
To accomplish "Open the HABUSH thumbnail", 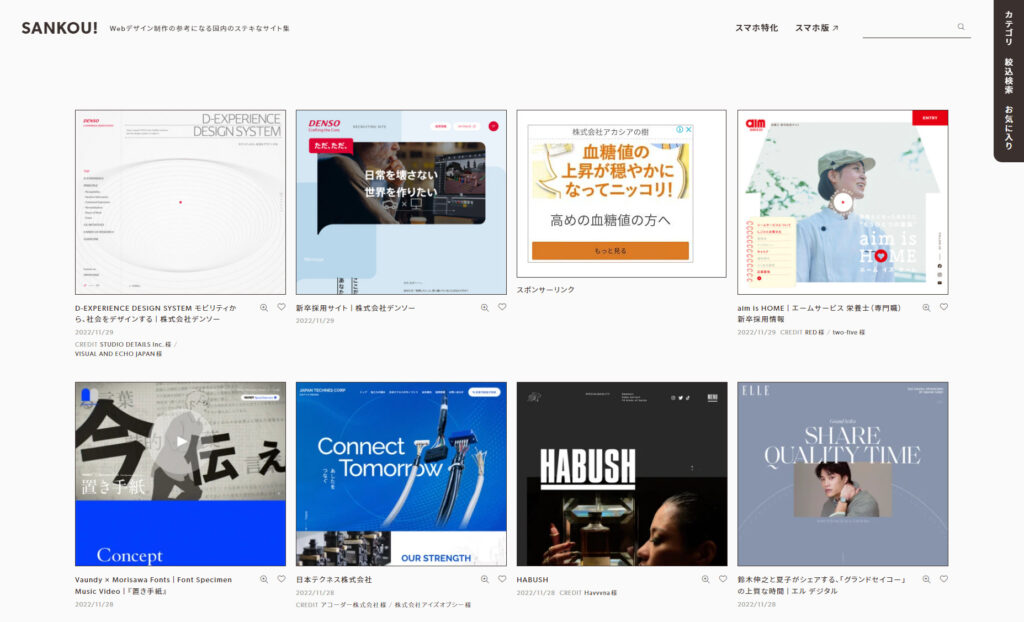I will tap(622, 474).
